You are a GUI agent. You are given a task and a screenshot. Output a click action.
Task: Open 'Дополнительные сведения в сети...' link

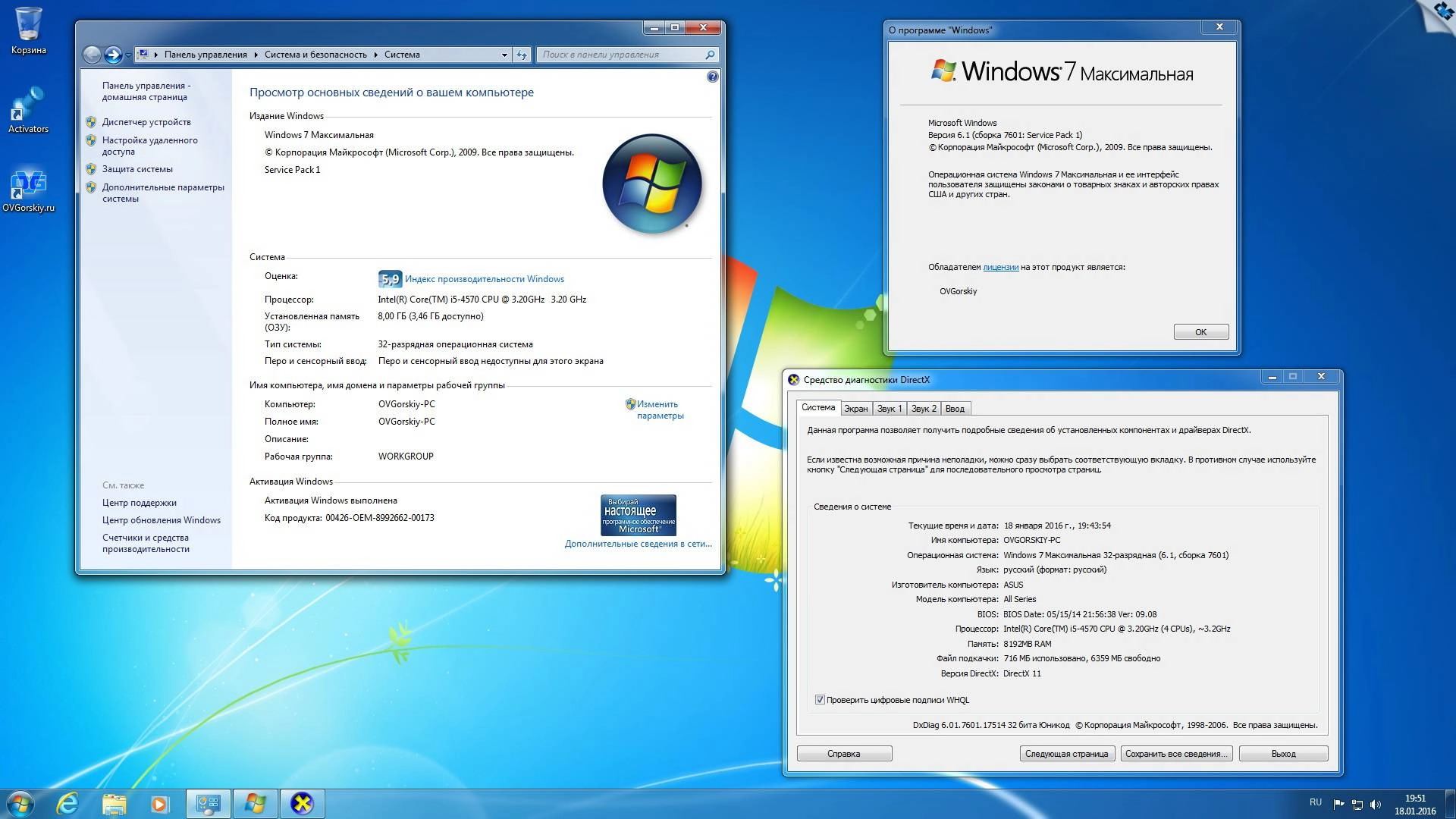coord(638,544)
